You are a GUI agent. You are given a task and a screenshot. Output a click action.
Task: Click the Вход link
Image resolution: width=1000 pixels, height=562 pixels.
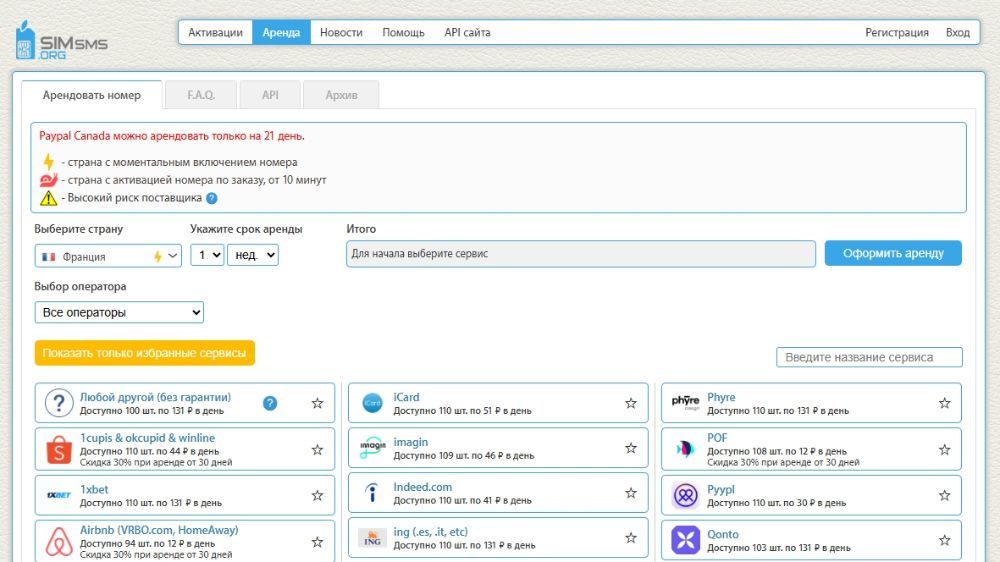point(958,33)
